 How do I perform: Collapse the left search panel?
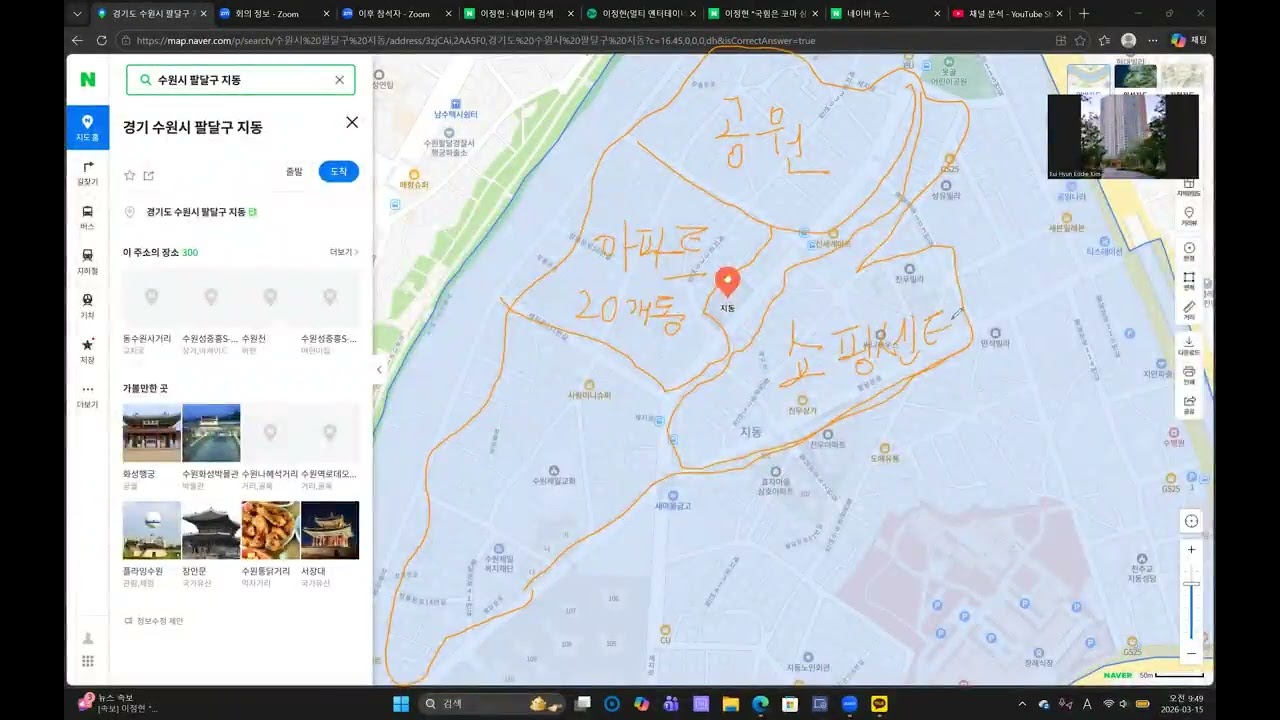click(378, 370)
